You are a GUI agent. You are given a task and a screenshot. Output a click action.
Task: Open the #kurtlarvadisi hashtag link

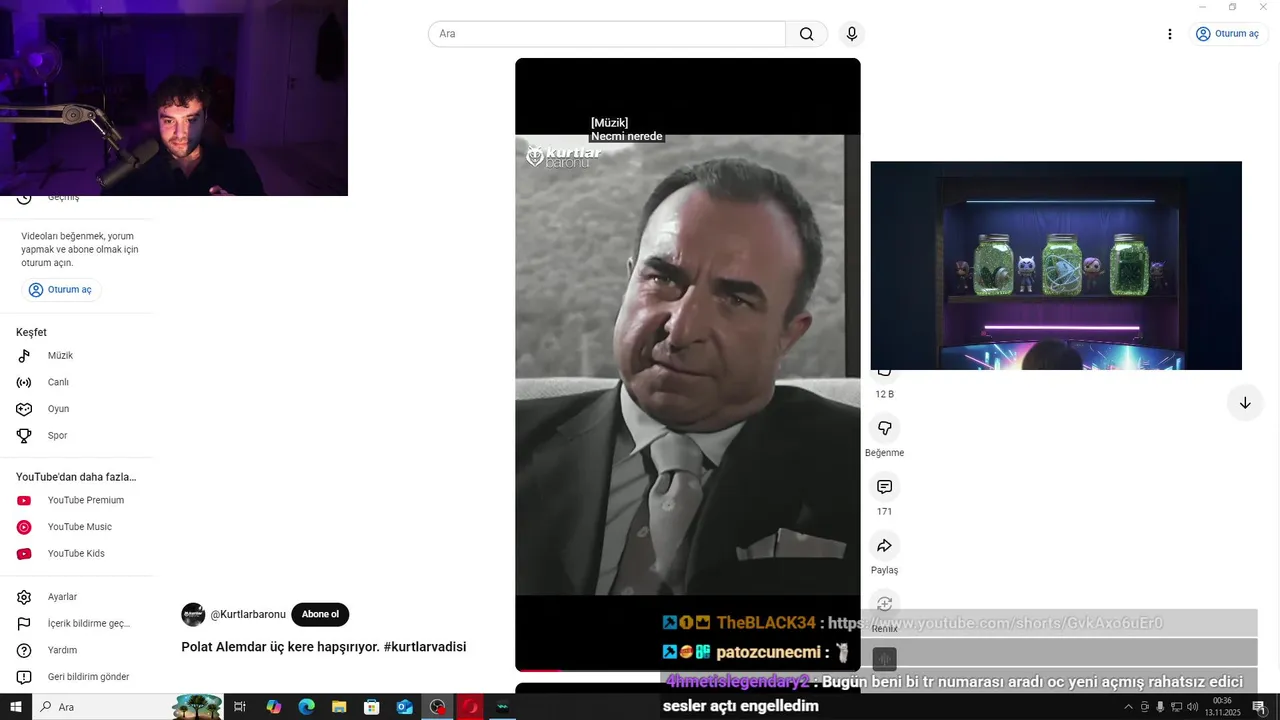(x=425, y=647)
